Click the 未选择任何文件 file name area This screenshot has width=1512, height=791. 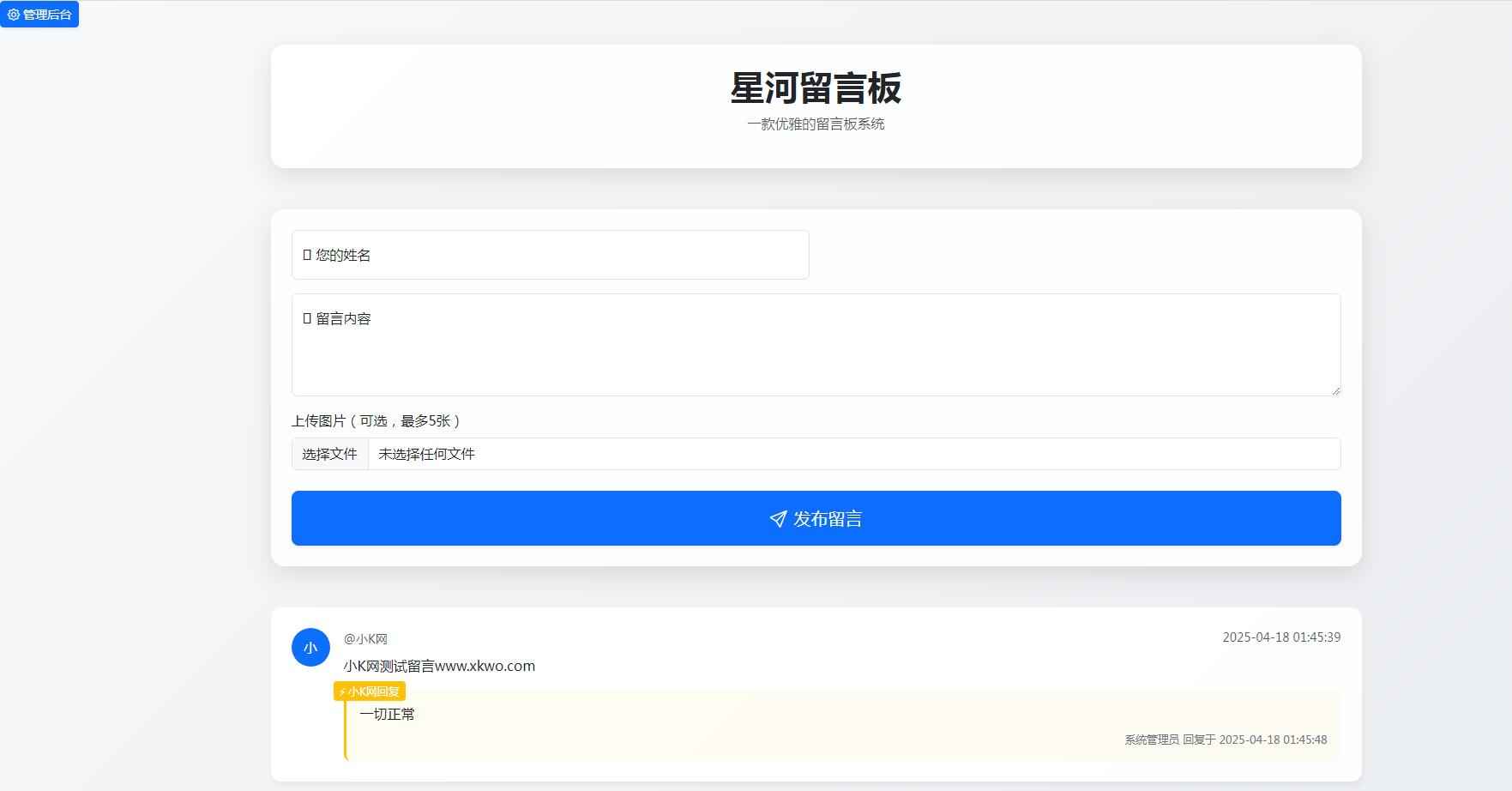[426, 454]
